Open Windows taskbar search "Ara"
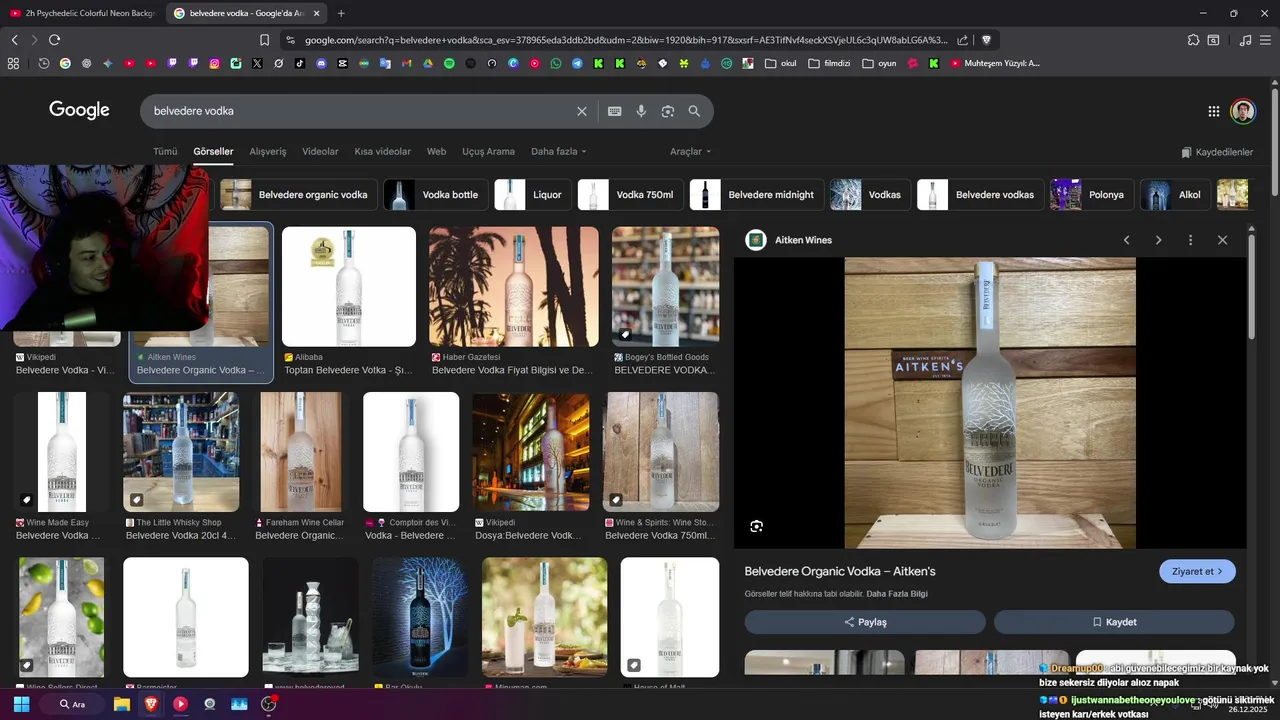Screen dimensions: 1280x720 point(73,704)
